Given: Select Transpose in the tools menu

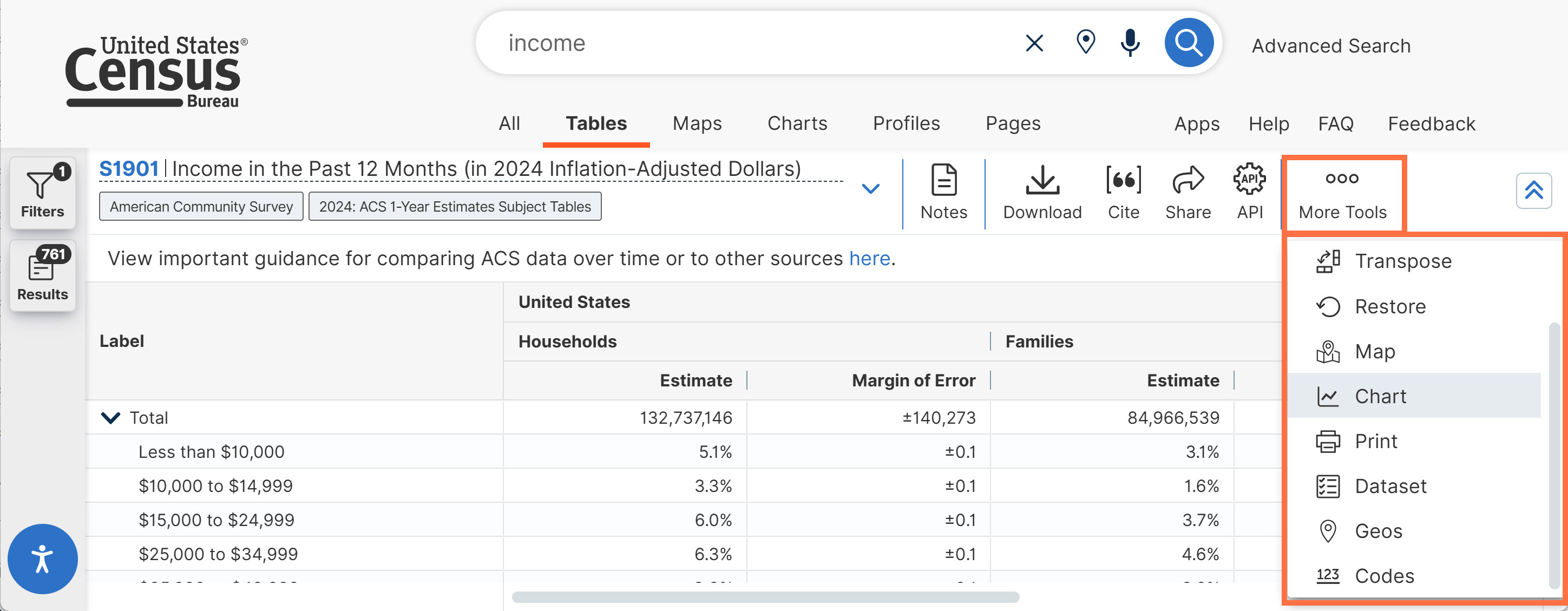Looking at the screenshot, I should pos(1402,261).
